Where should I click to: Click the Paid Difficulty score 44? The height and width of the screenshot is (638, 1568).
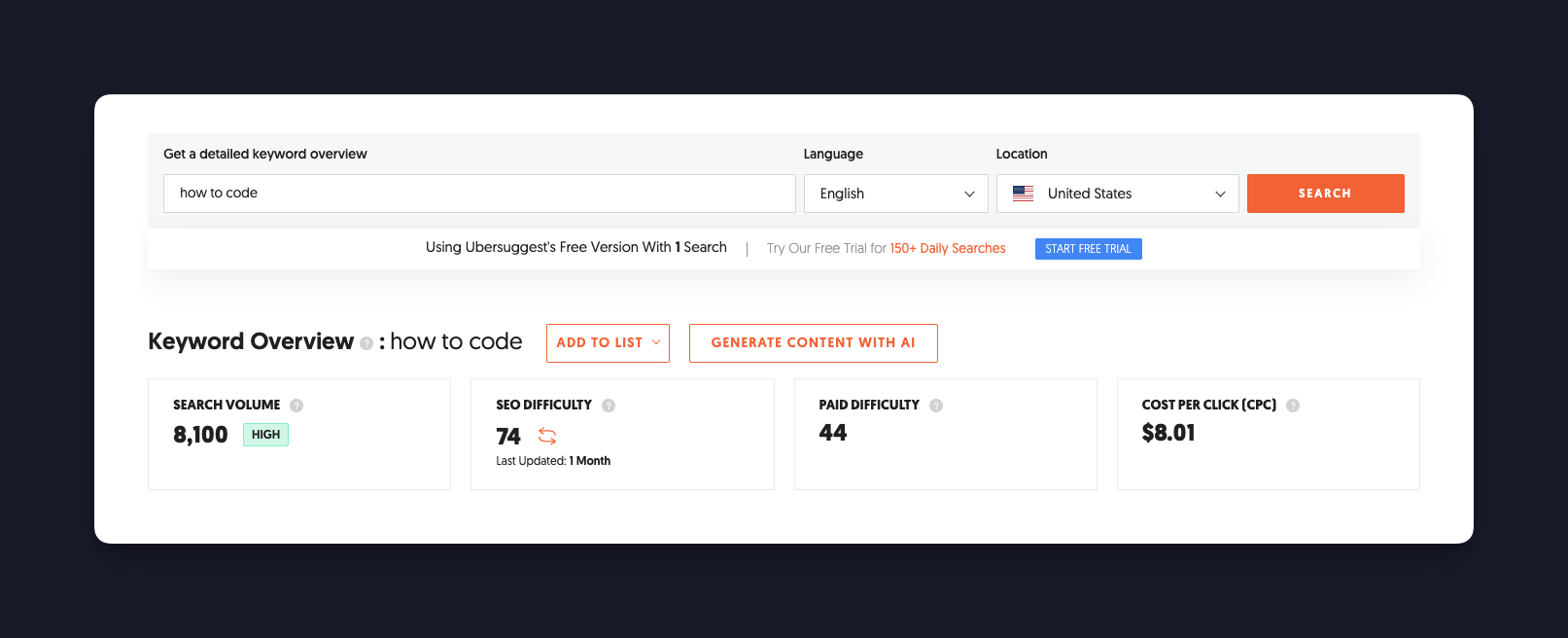click(x=833, y=433)
